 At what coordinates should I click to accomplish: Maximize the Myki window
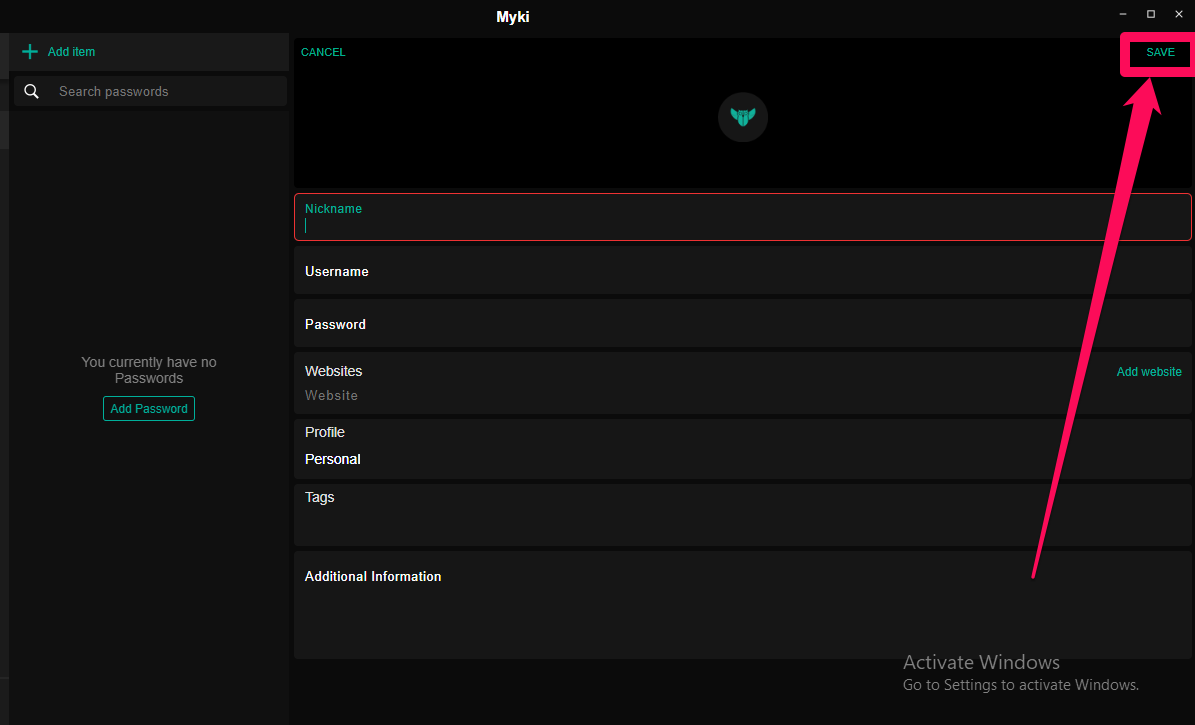click(x=1151, y=14)
